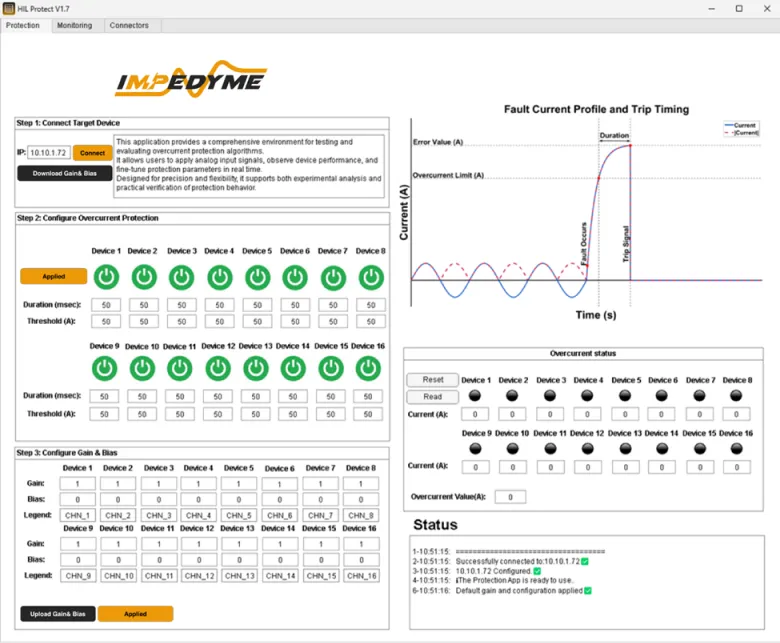Toggle the Device 12 power button
Image resolution: width=780 pixels, height=643 pixels.
click(x=218, y=368)
